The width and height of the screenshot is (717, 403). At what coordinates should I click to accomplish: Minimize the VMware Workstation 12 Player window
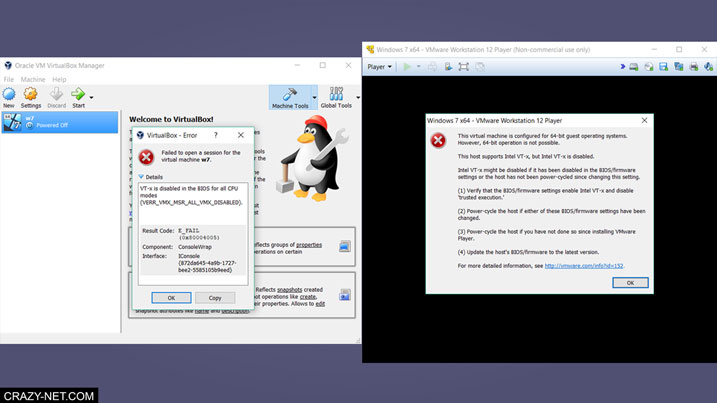(654, 49)
